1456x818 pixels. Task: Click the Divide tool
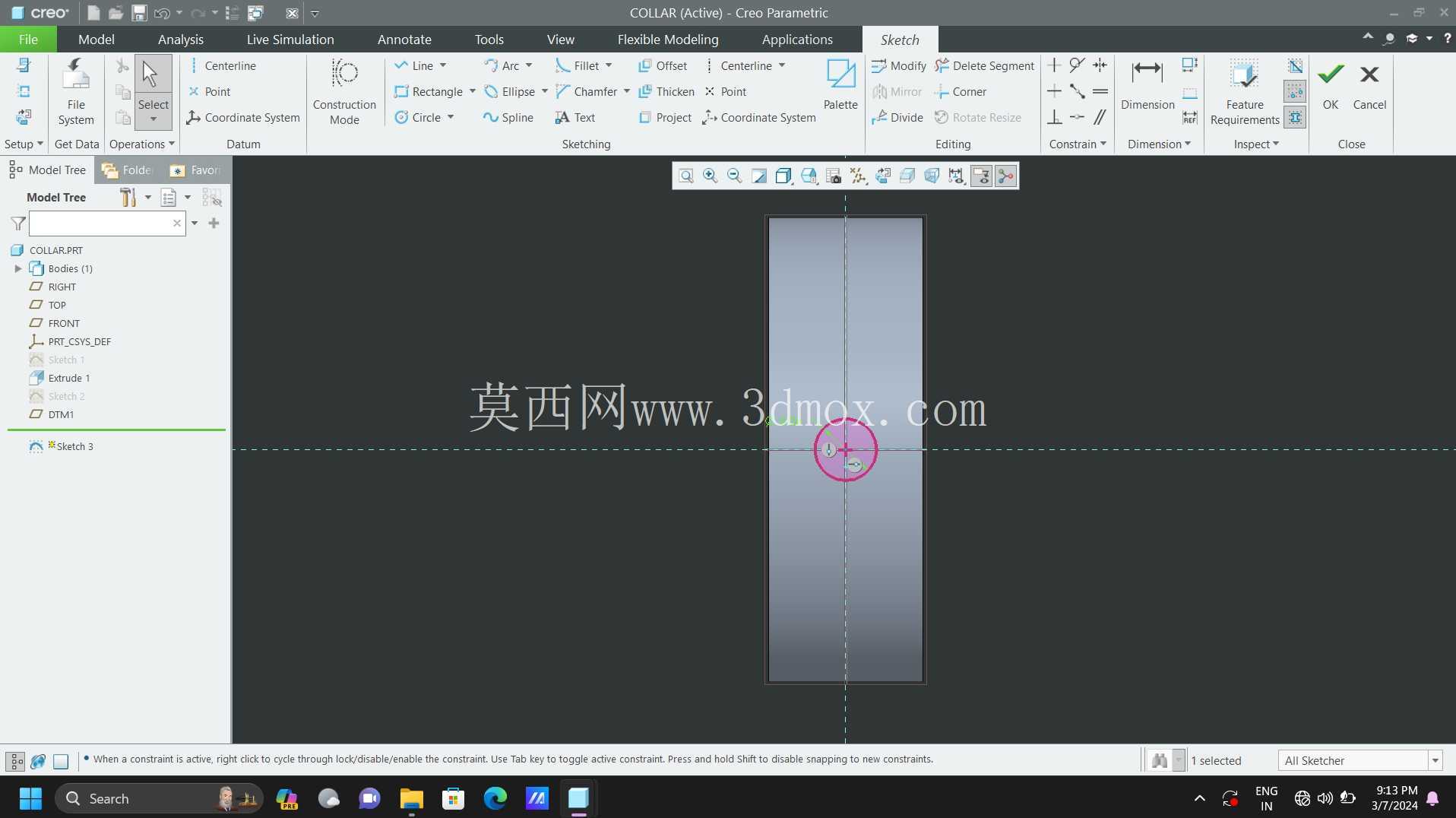[x=897, y=118]
